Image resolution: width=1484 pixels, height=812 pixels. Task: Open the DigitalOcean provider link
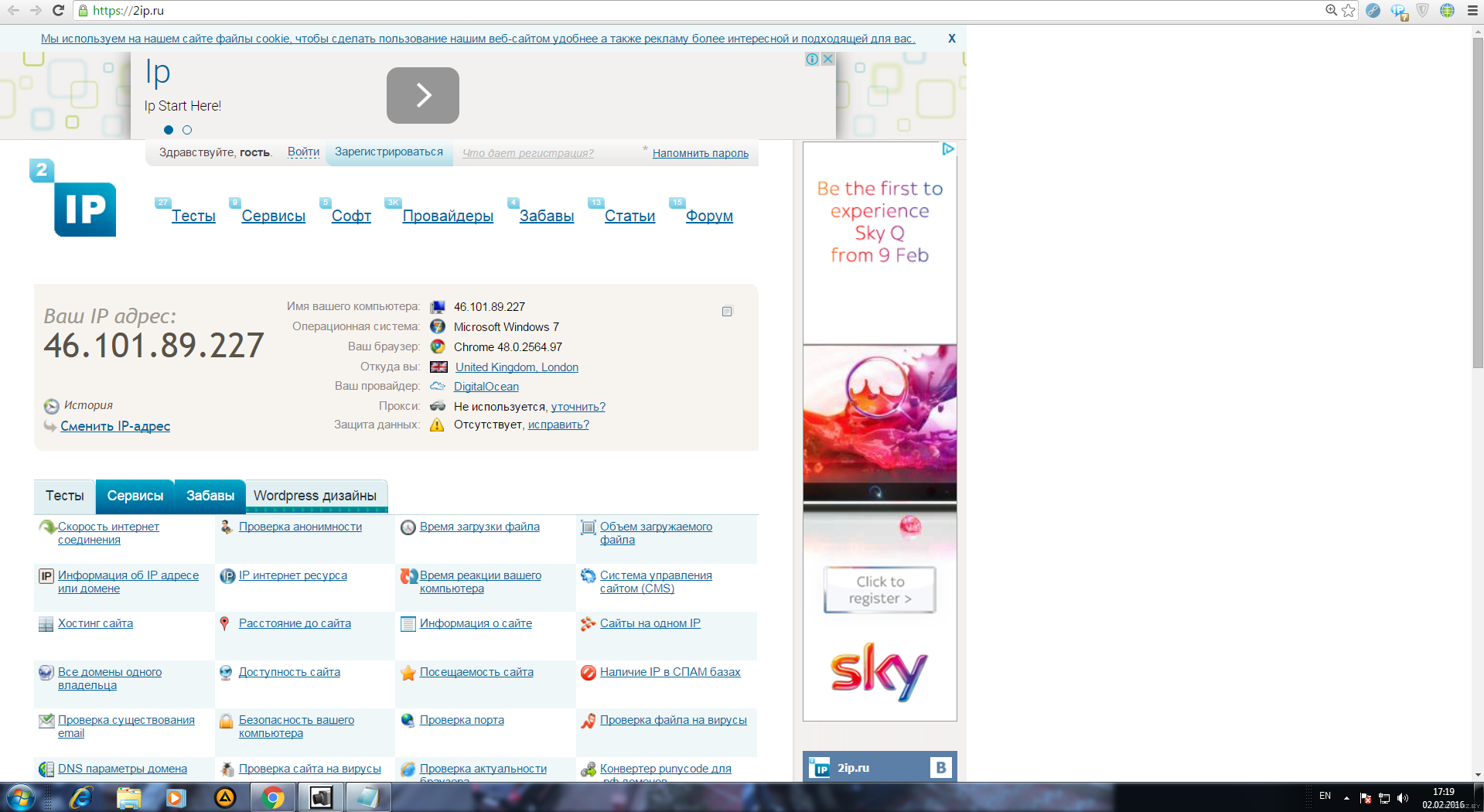[x=486, y=387]
